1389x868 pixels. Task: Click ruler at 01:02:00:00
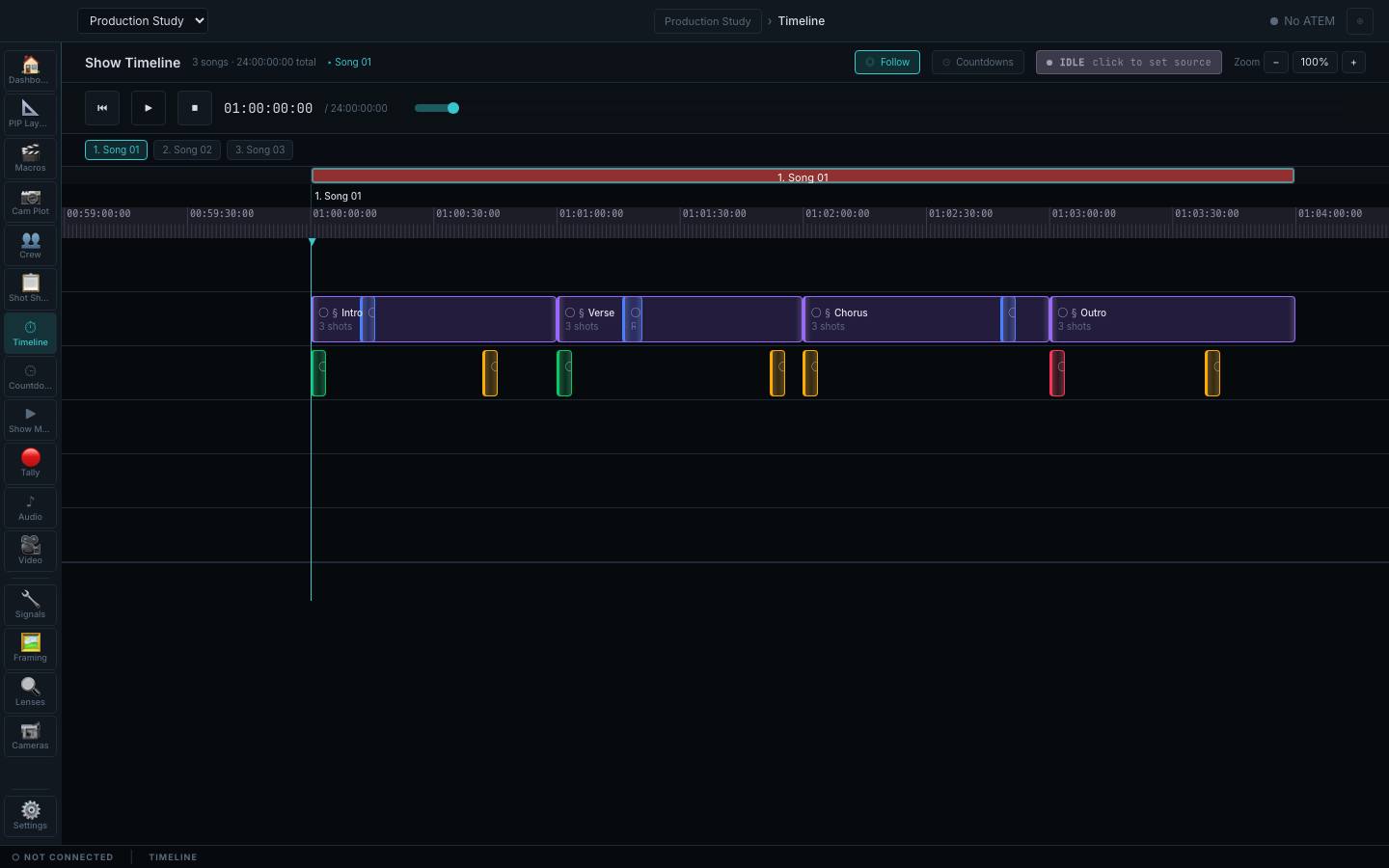pyautogui.click(x=837, y=214)
